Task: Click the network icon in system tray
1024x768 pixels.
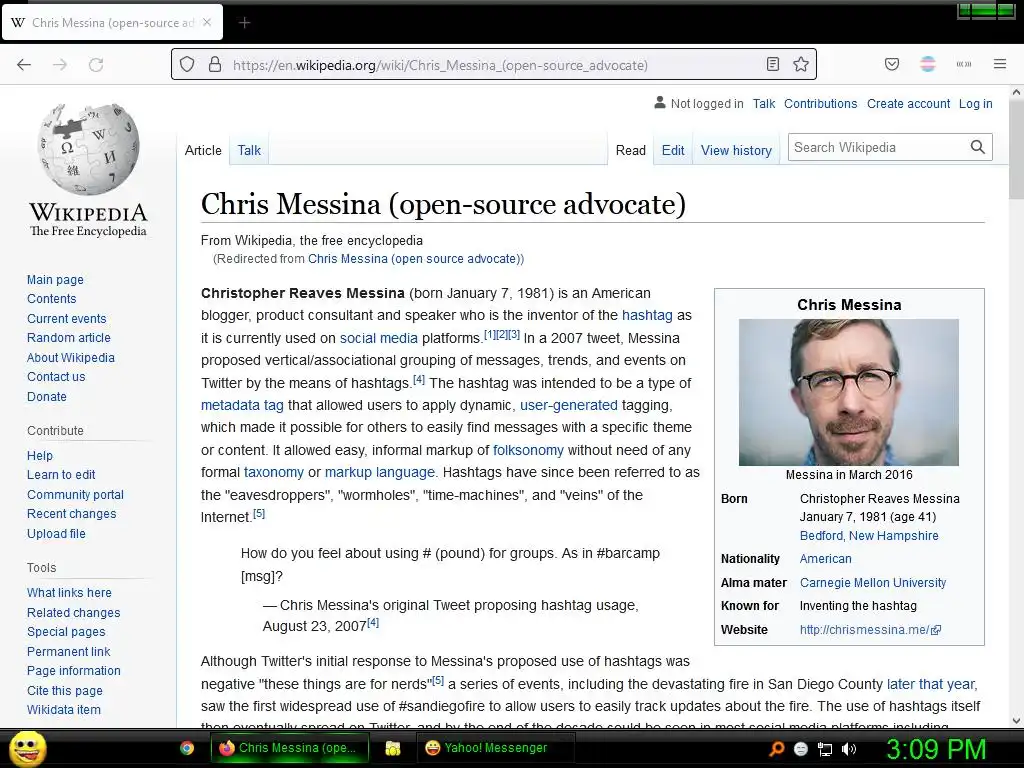Action: click(x=825, y=749)
